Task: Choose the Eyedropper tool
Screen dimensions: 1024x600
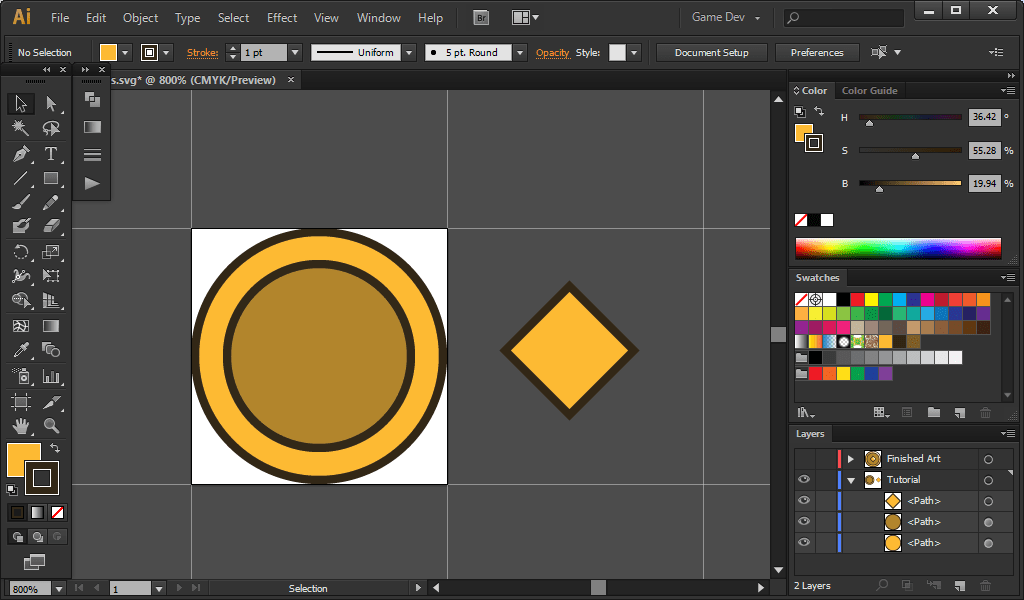Action: [x=20, y=350]
